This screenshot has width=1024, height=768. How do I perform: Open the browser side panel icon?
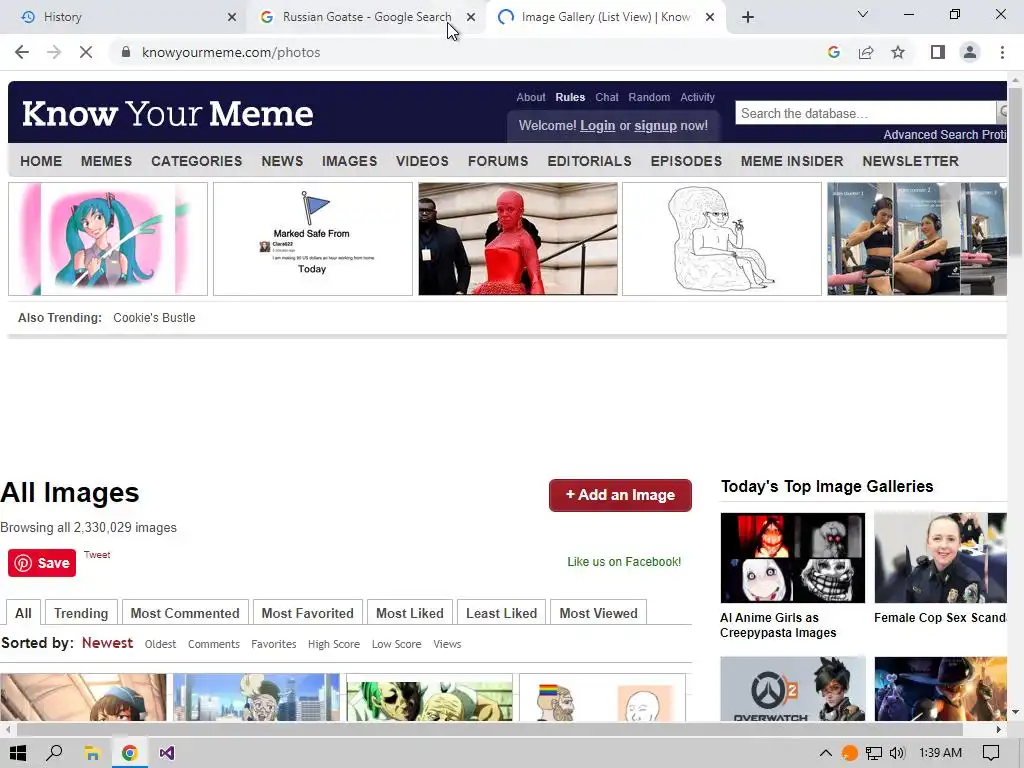938,52
